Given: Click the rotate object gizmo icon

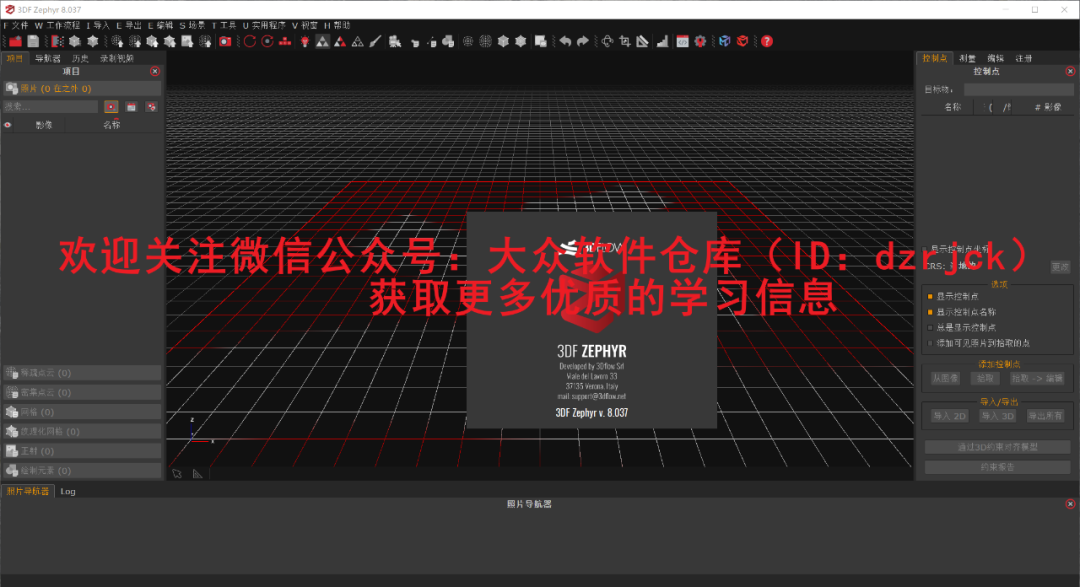Looking at the screenshot, I should tap(607, 41).
